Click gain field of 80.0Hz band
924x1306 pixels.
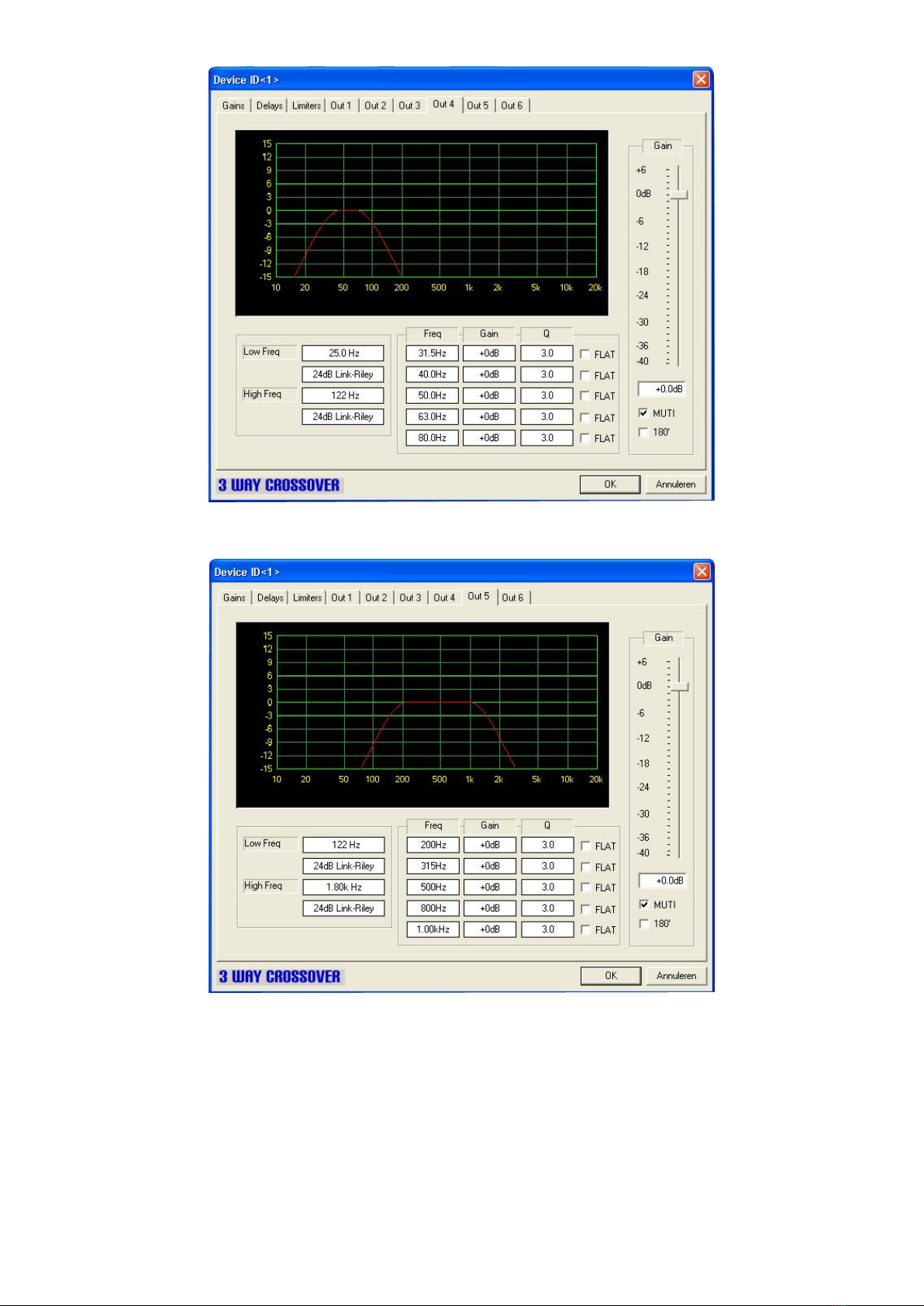[489, 438]
